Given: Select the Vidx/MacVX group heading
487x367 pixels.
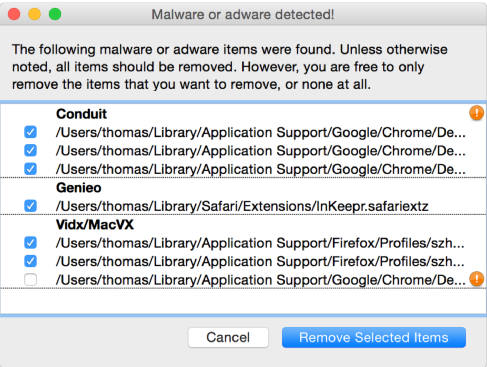Looking at the screenshot, I should point(95,225).
